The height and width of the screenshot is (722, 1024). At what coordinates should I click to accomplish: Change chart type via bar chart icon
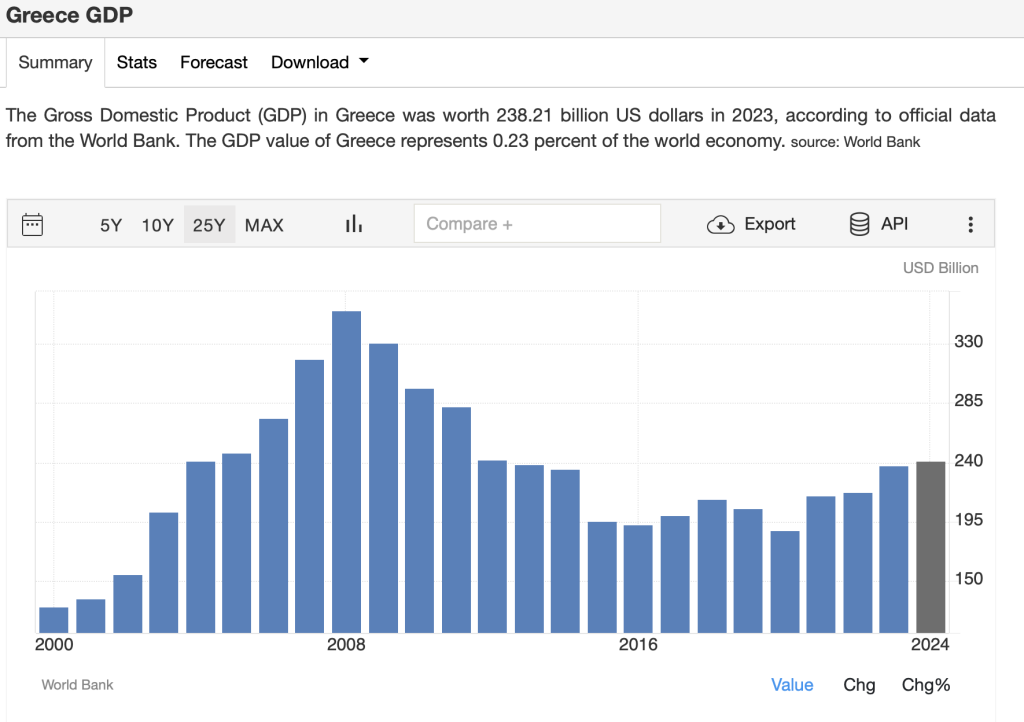pos(353,224)
